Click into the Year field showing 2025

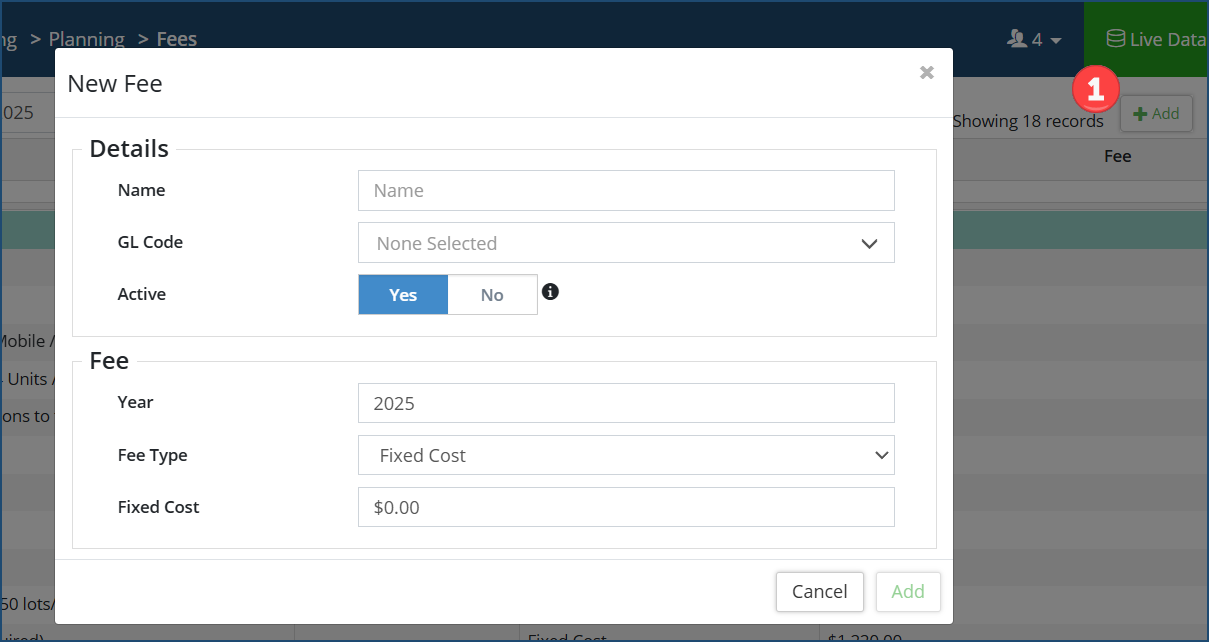pyautogui.click(x=626, y=404)
